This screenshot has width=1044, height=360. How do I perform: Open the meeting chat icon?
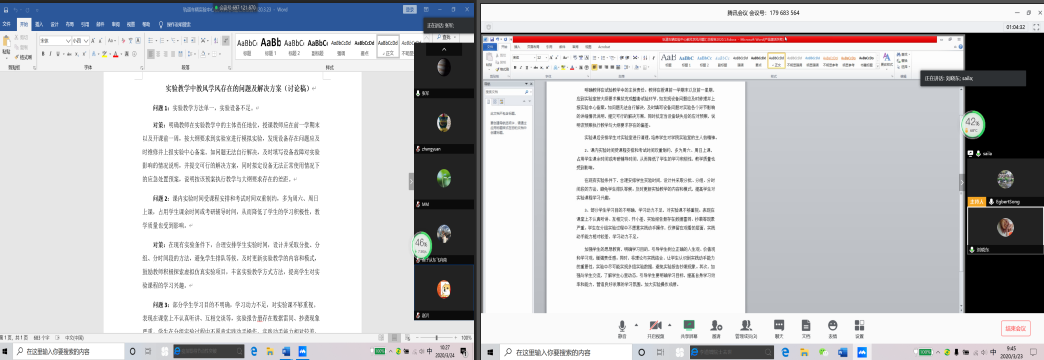pos(778,328)
